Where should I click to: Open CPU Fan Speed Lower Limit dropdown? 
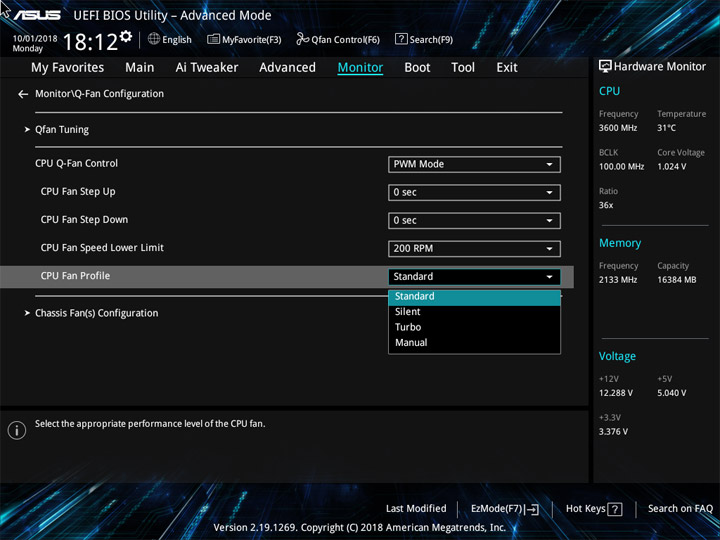click(x=474, y=249)
